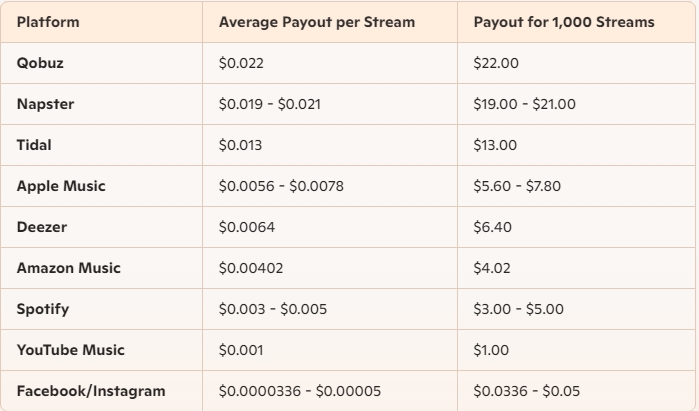This screenshot has width=699, height=411.
Task: Select the YouTube Music row label
Action: point(70,350)
